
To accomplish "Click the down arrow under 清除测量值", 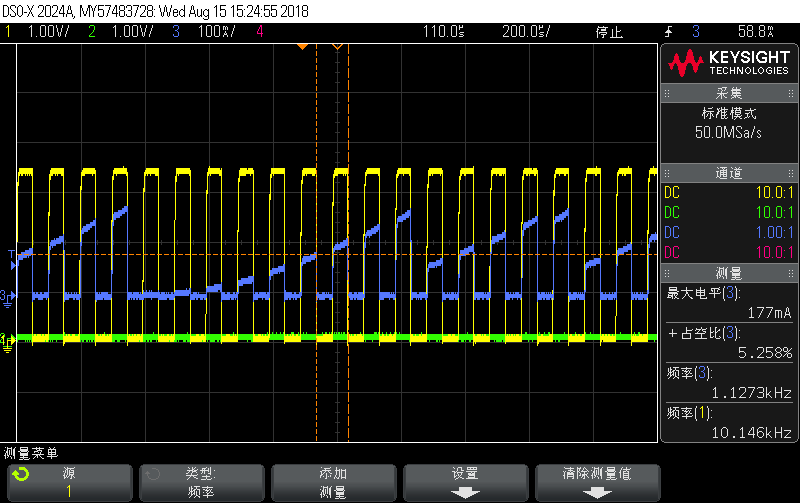I will (x=597, y=493).
